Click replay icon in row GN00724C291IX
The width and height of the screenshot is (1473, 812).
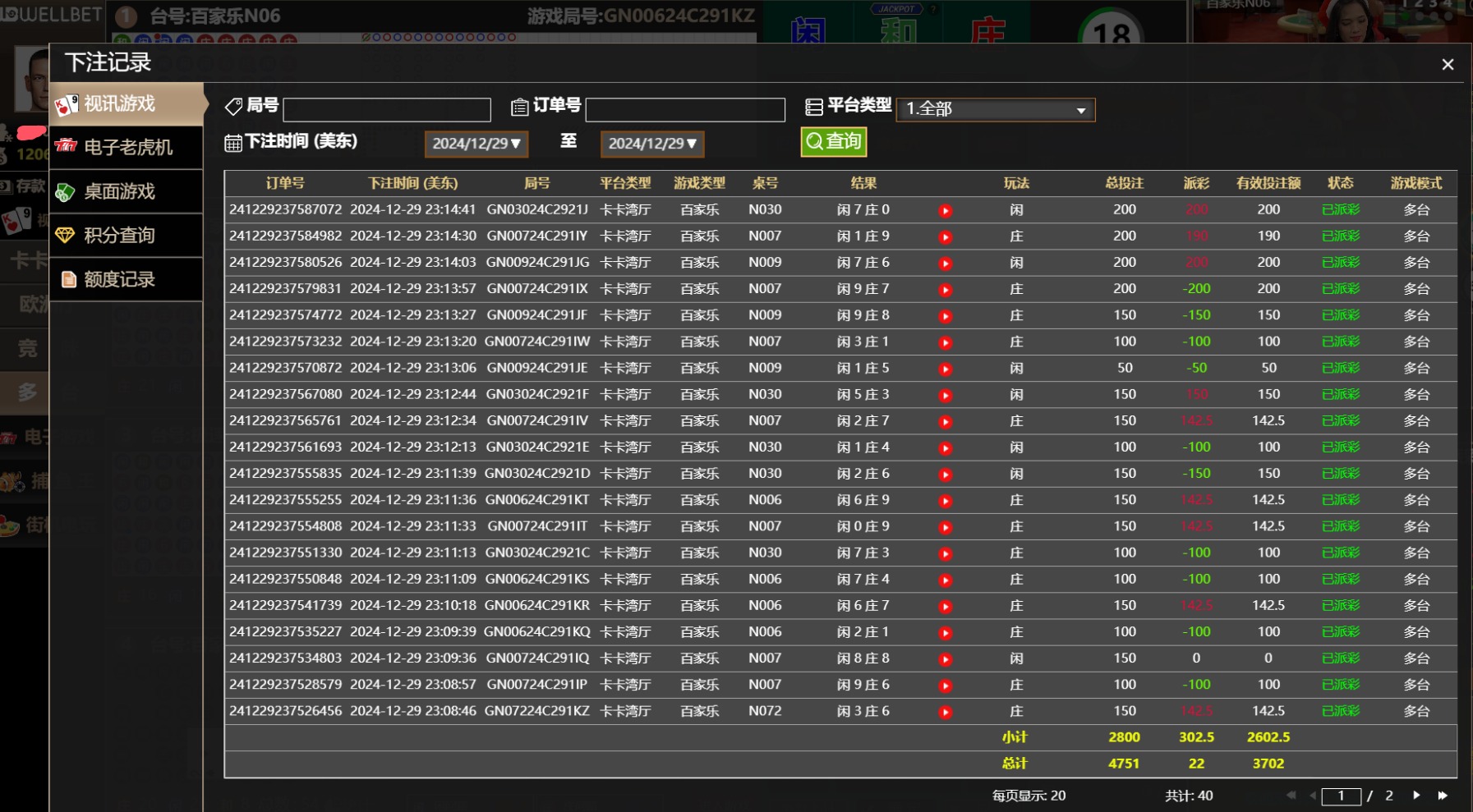click(946, 290)
